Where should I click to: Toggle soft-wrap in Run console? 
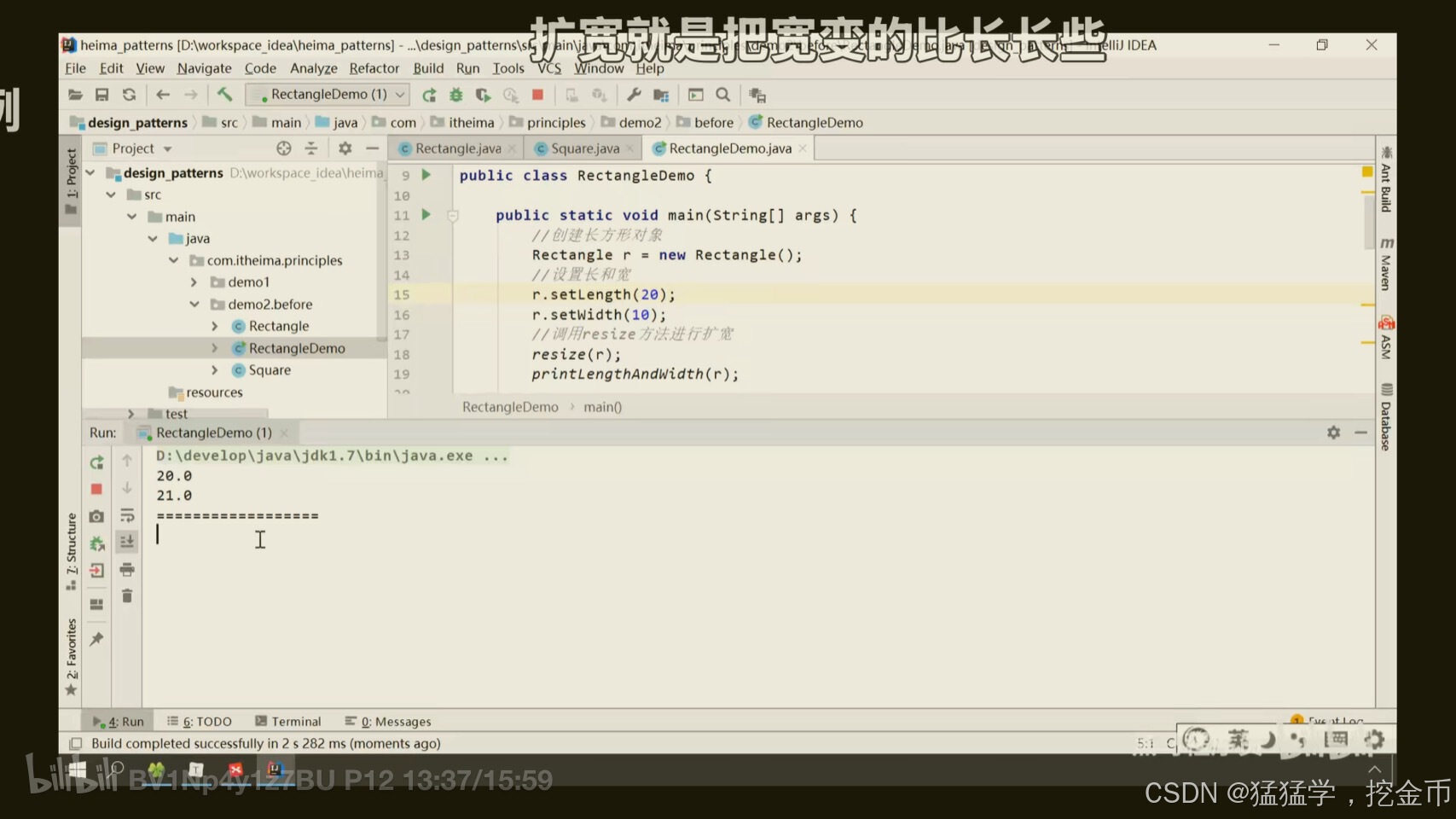(x=127, y=515)
